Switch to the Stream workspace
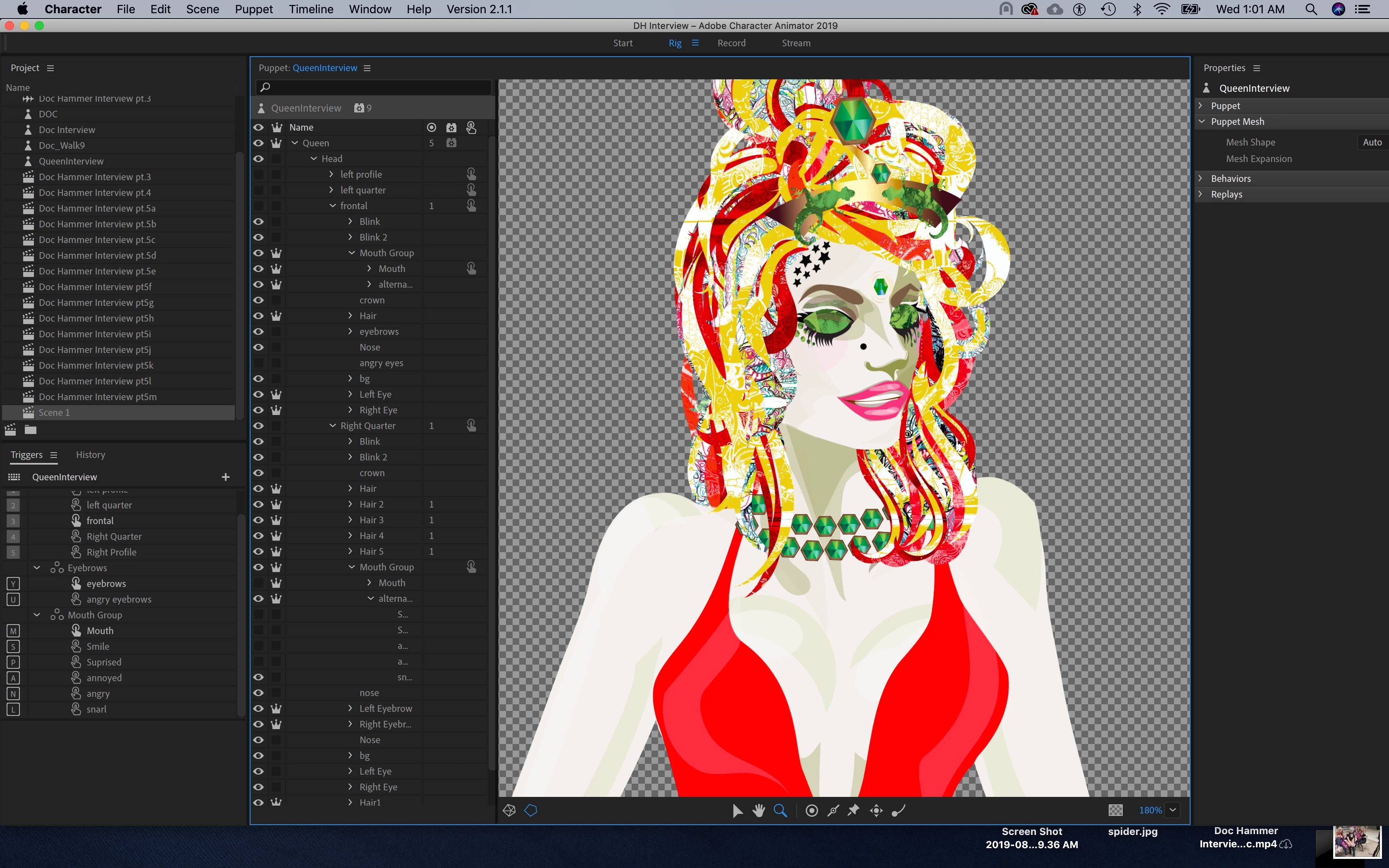The image size is (1389, 868). (796, 43)
